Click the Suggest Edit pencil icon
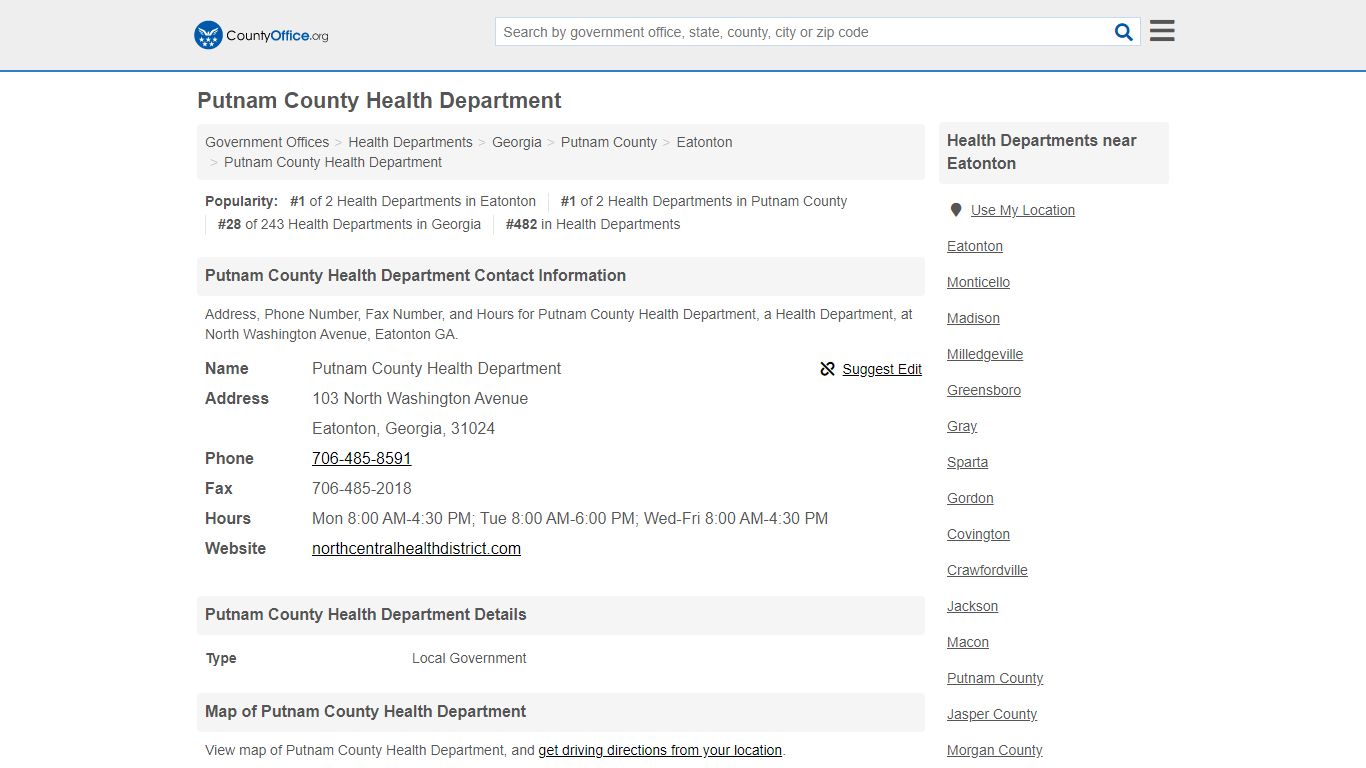Screen dimensions: 1366x768 click(x=827, y=369)
